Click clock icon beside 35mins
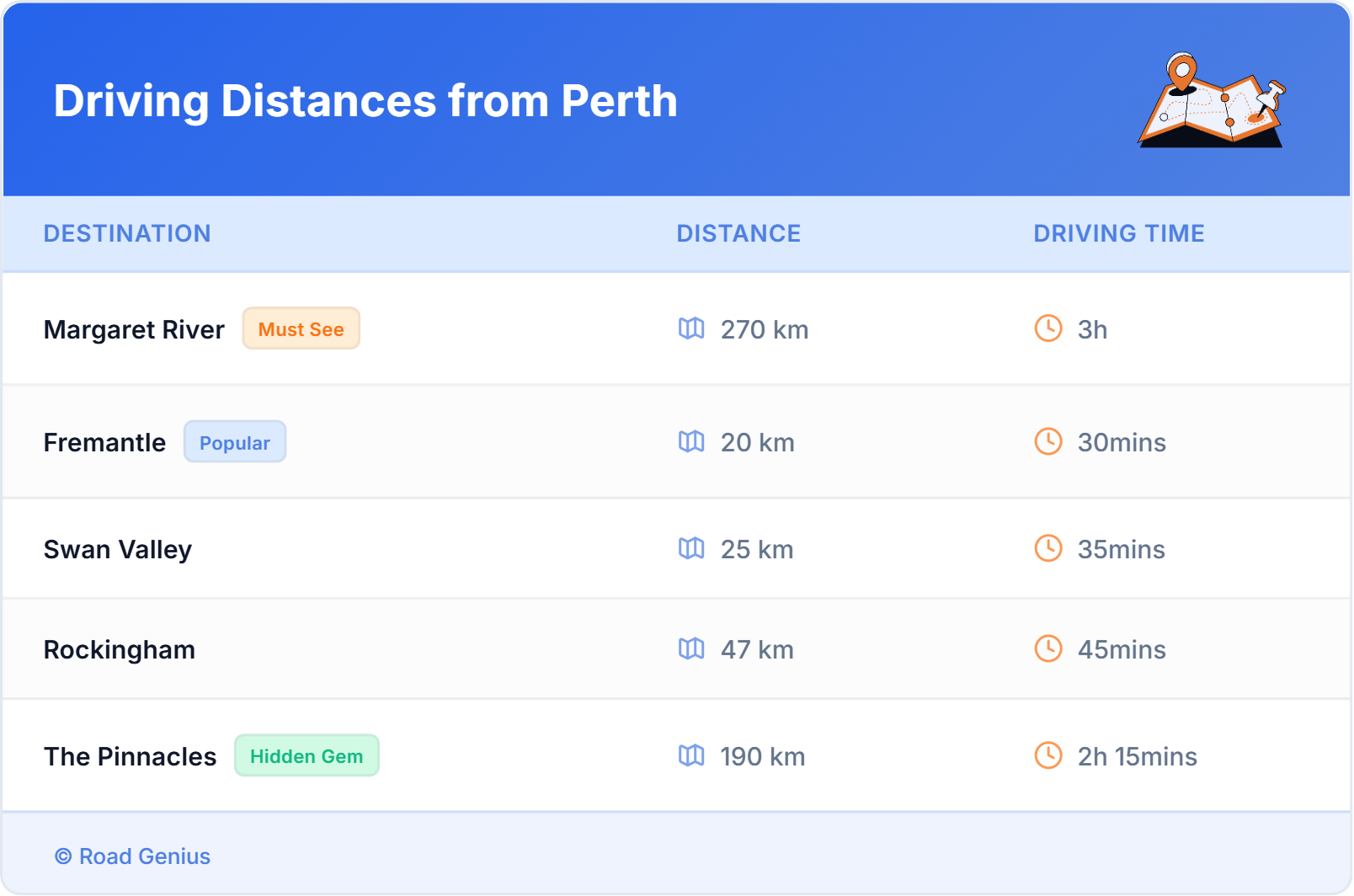This screenshot has width=1354, height=896. click(1047, 548)
